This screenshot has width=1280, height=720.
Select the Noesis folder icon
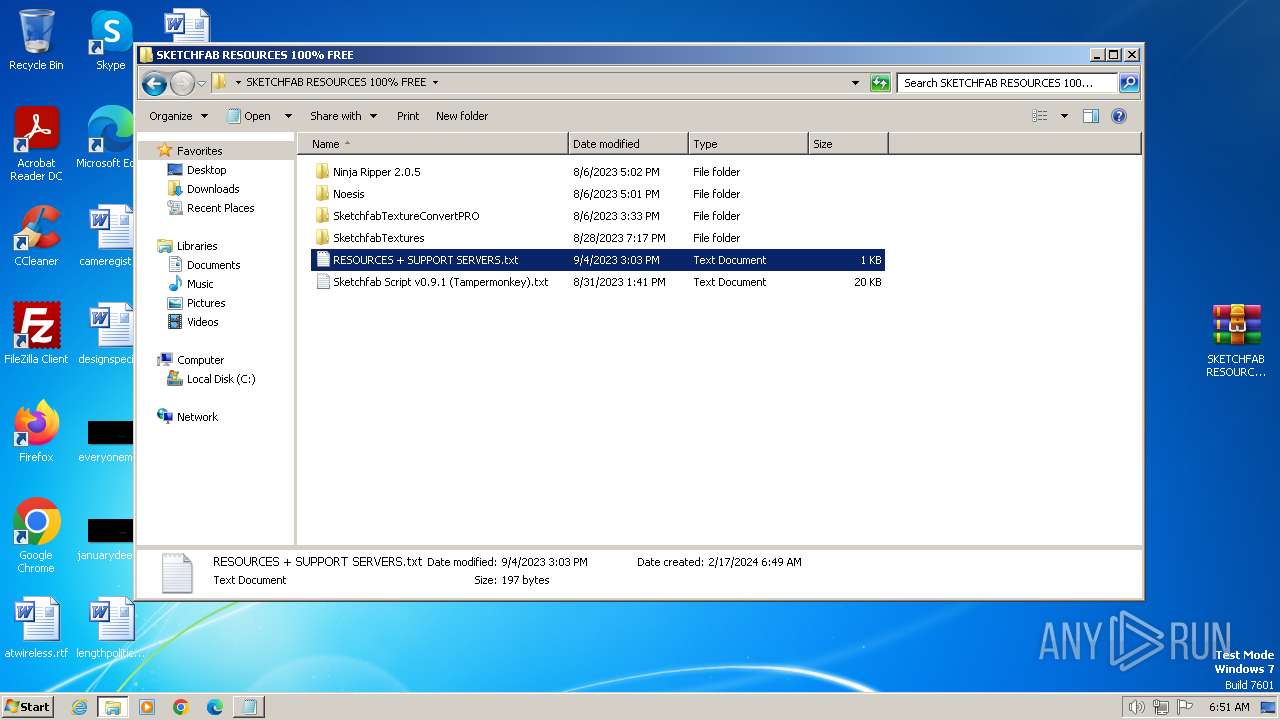(322, 194)
